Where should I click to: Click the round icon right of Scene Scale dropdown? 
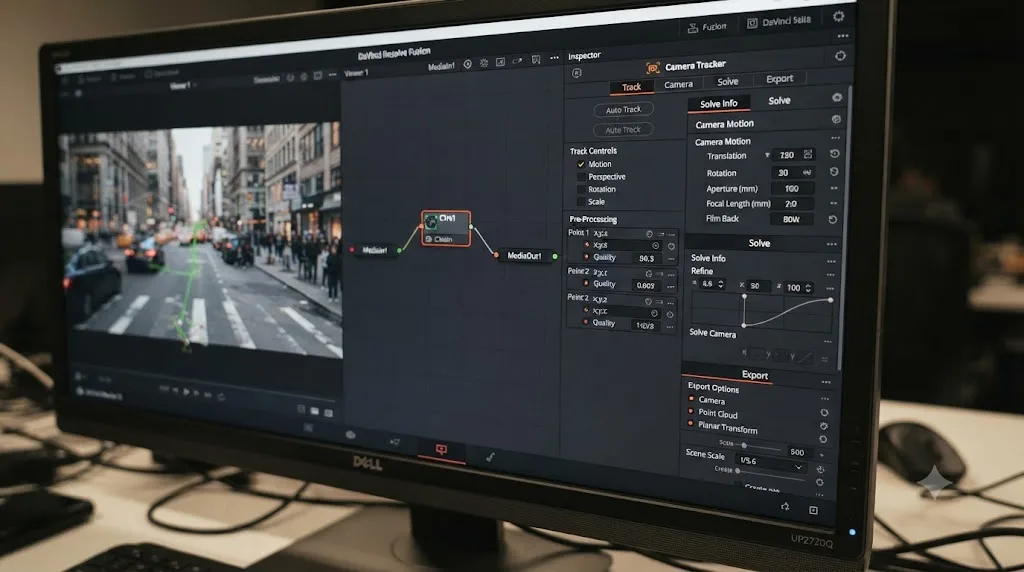(820, 469)
